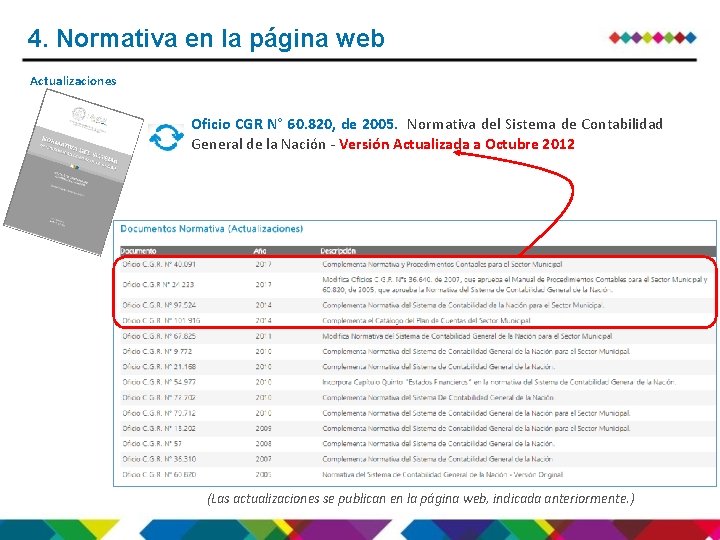
Task: Open Oficio C.G.R. N° 54.977
Action: (x=159, y=382)
